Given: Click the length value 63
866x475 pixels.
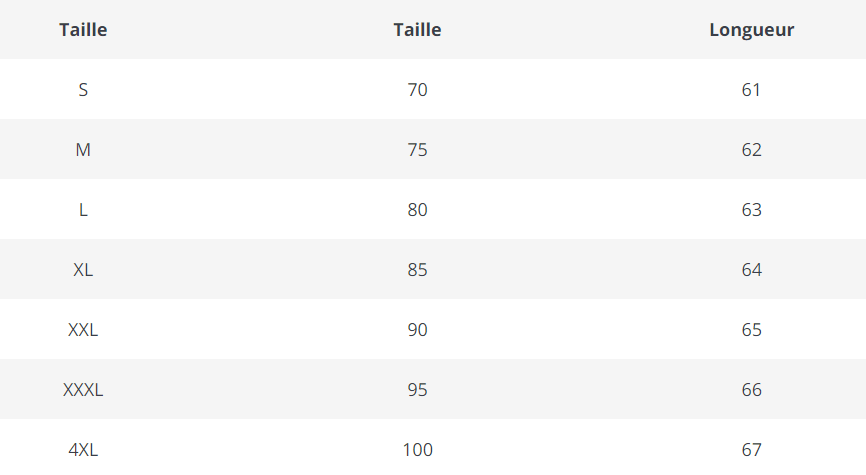Looking at the screenshot, I should pos(751,210).
